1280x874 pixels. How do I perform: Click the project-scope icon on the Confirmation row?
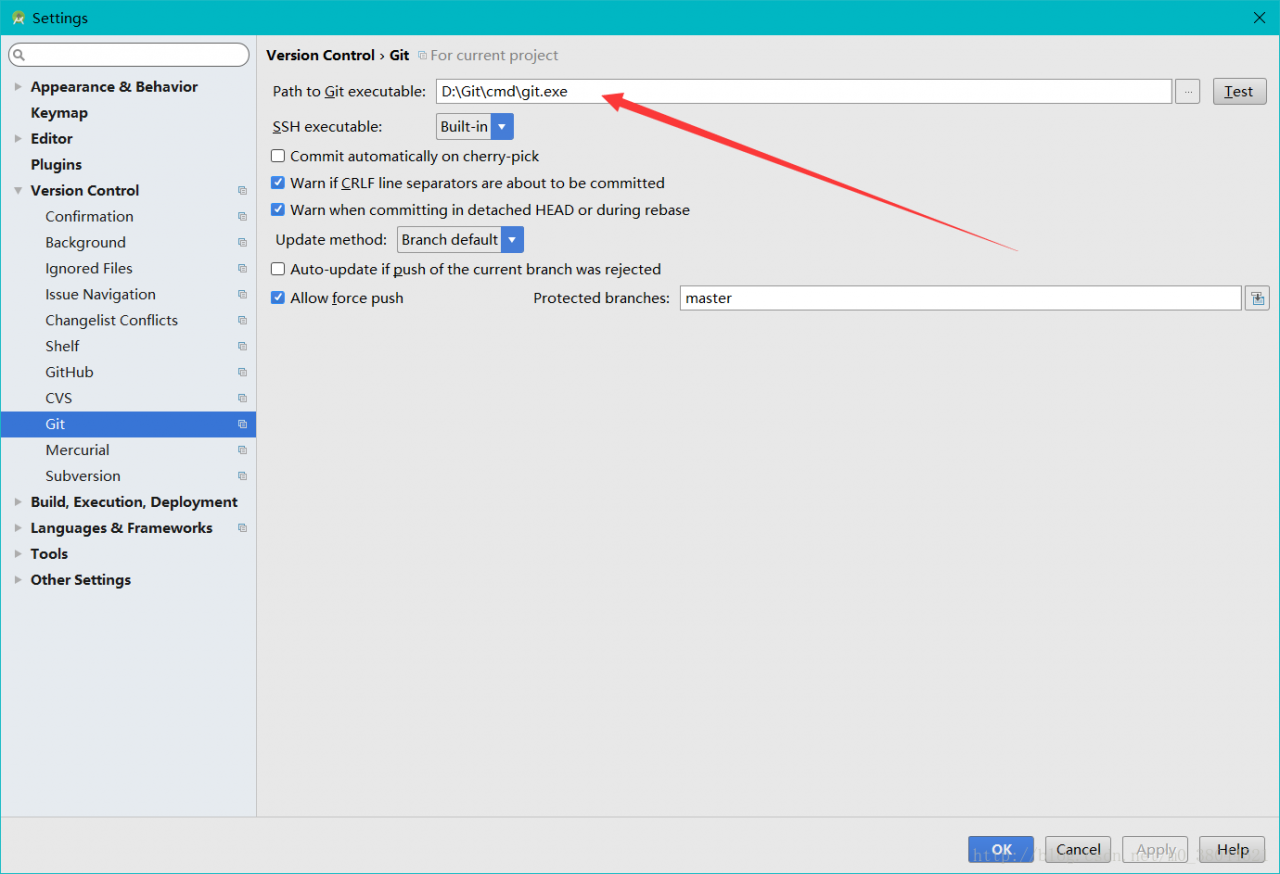[x=242, y=216]
